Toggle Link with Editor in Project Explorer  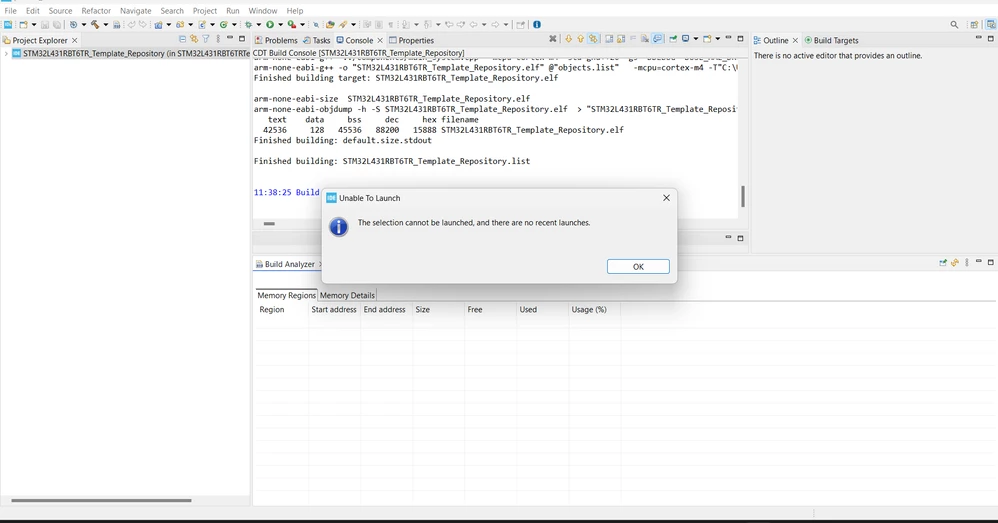pyautogui.click(x=194, y=39)
